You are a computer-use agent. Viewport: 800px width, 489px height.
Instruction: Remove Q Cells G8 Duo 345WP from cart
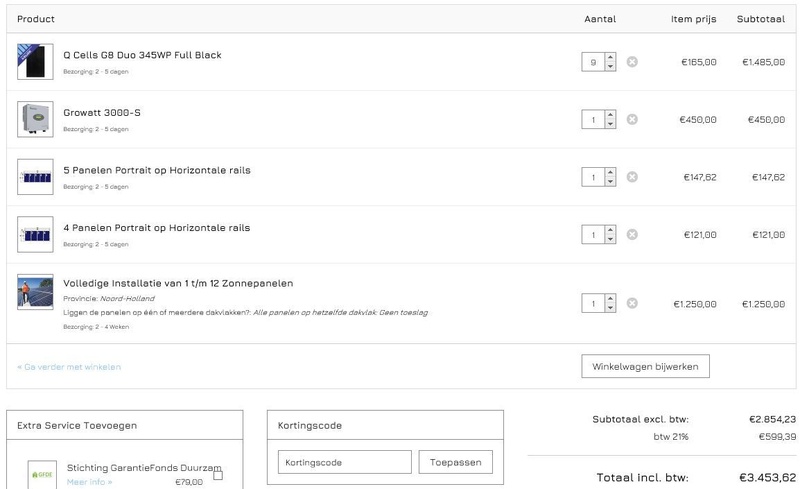(632, 62)
